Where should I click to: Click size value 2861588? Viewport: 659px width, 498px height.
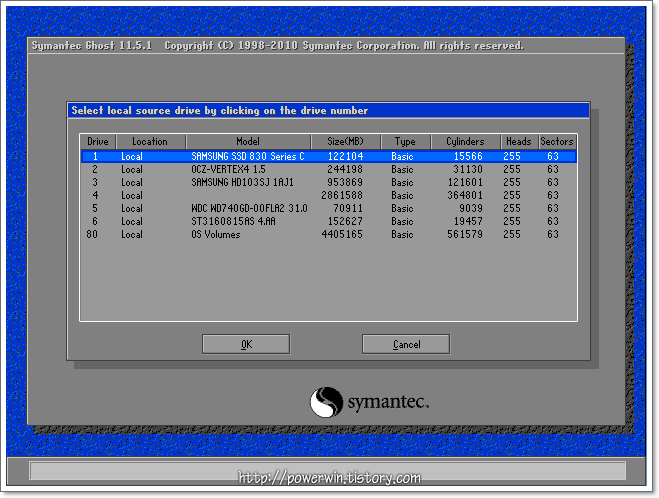point(342,195)
